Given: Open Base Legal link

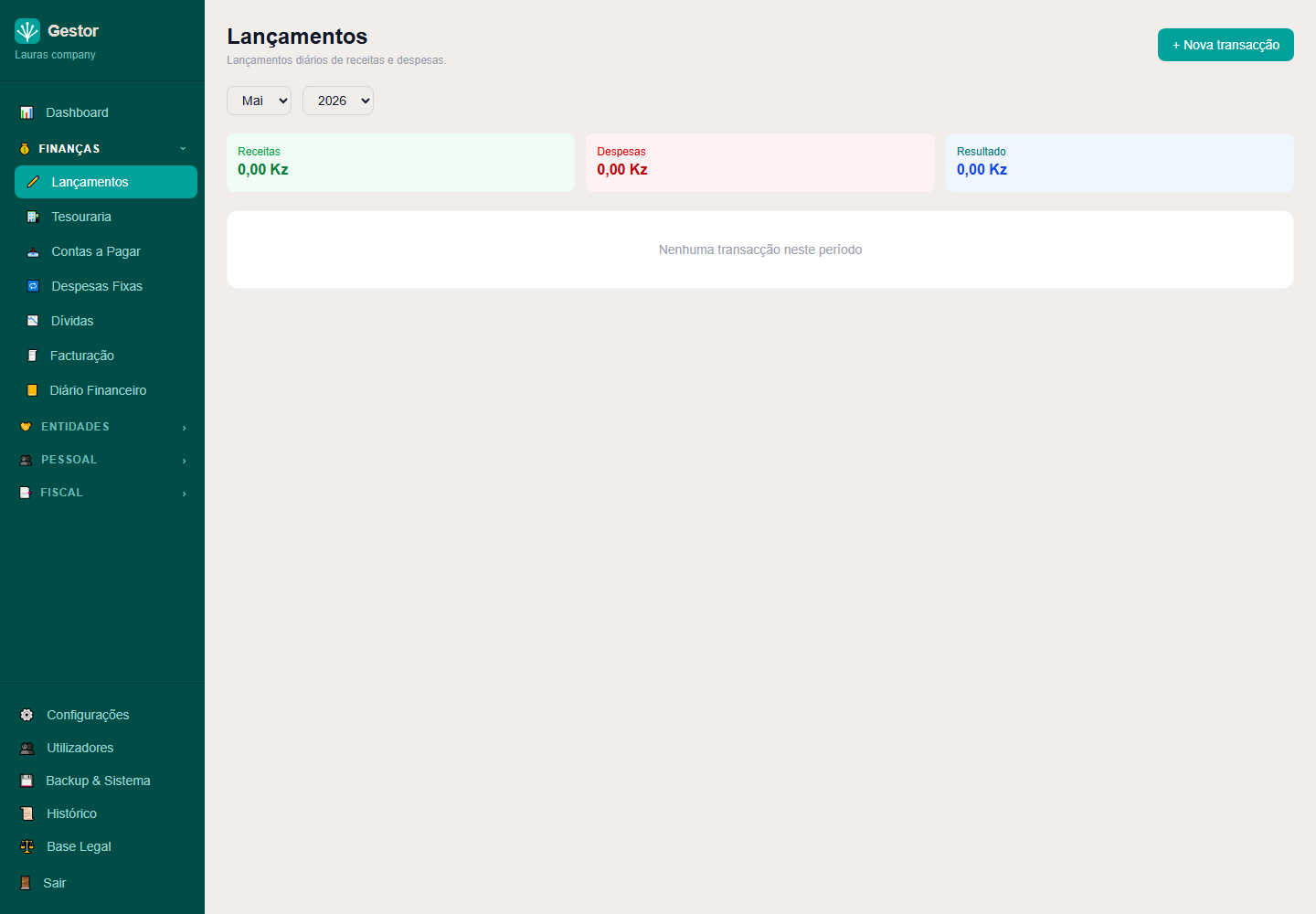Looking at the screenshot, I should [102, 846].
